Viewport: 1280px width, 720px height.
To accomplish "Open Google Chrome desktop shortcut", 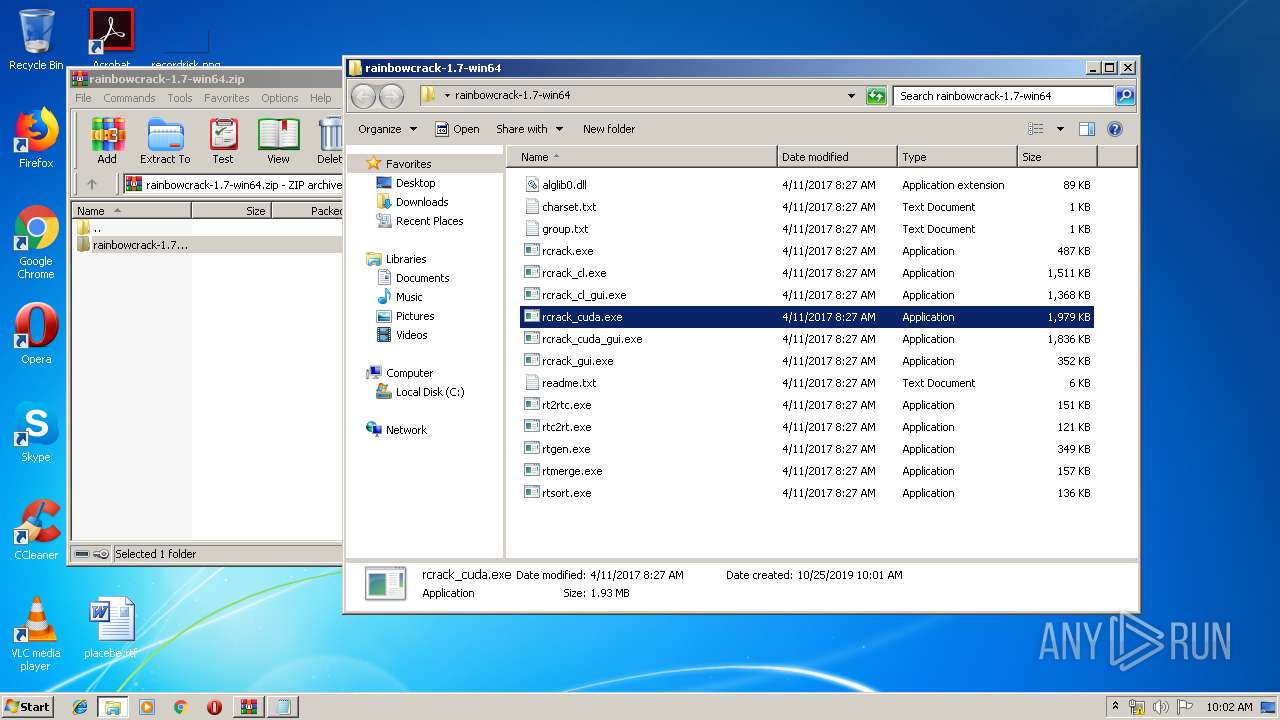I will click(x=36, y=242).
